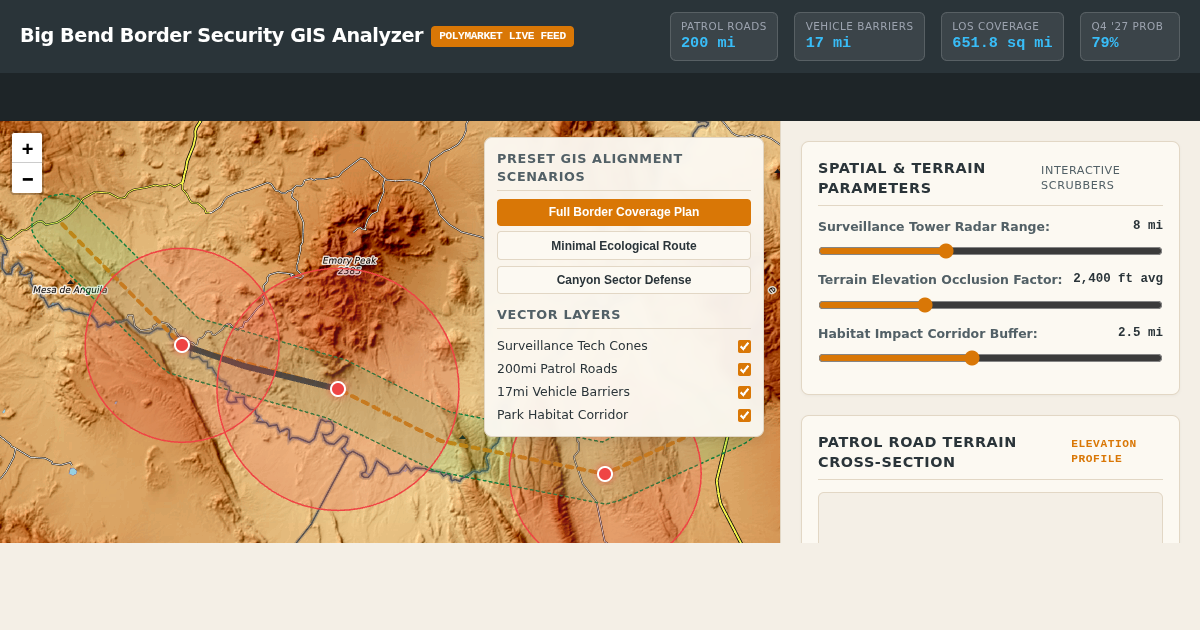
Task: Click the Big Bend Border Security GIS Analyzer title
Action: click(x=222, y=36)
